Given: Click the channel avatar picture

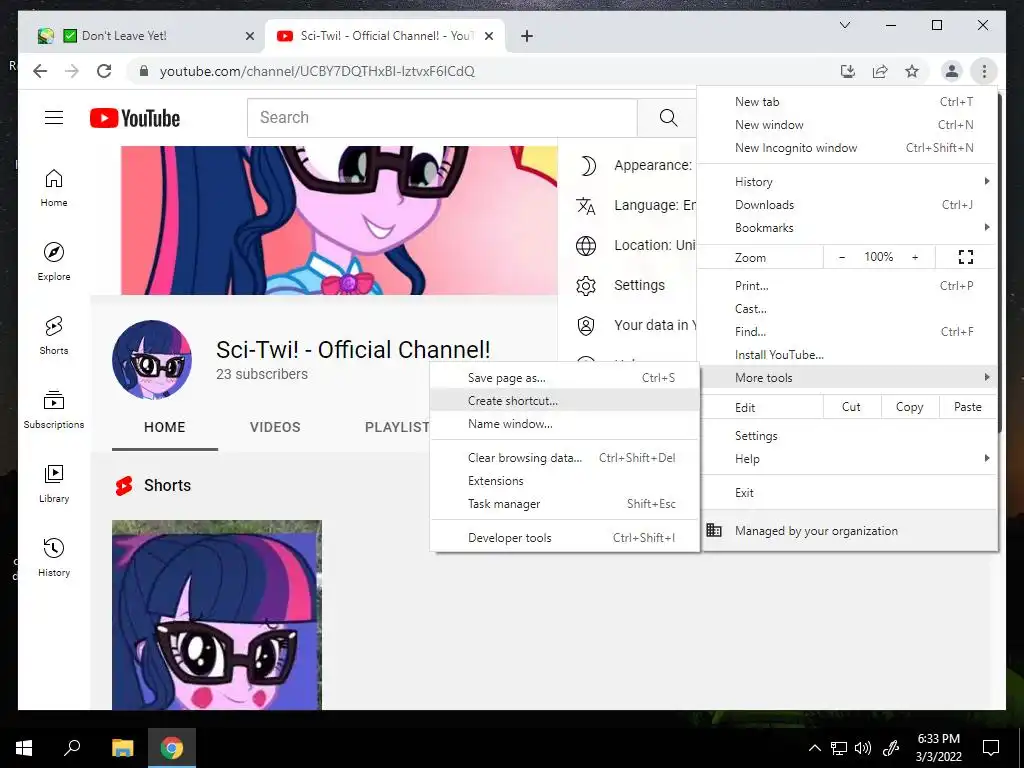Looking at the screenshot, I should click(152, 360).
